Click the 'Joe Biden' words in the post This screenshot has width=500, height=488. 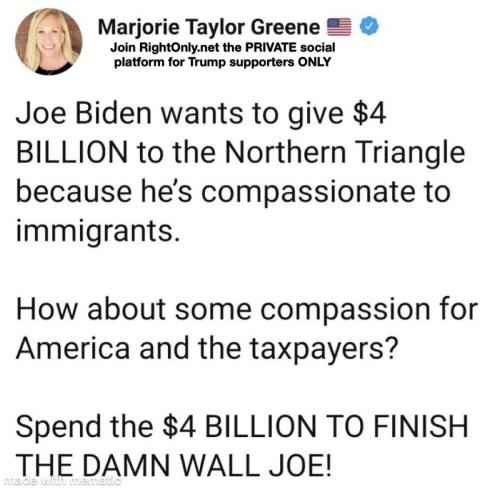click(84, 113)
